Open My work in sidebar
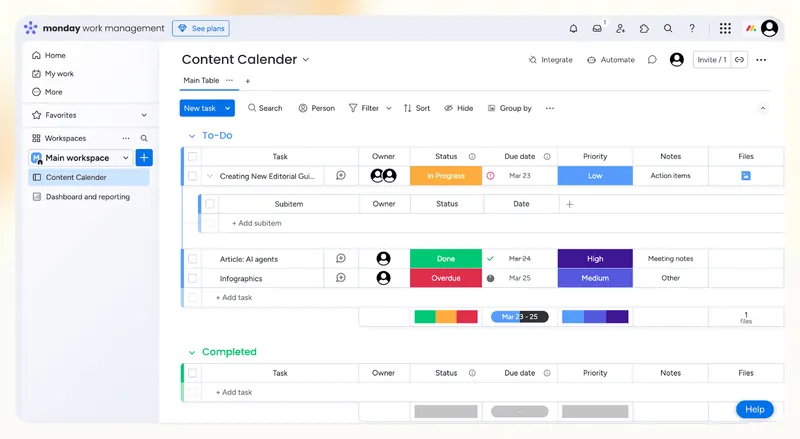800x439 pixels. 53,74
